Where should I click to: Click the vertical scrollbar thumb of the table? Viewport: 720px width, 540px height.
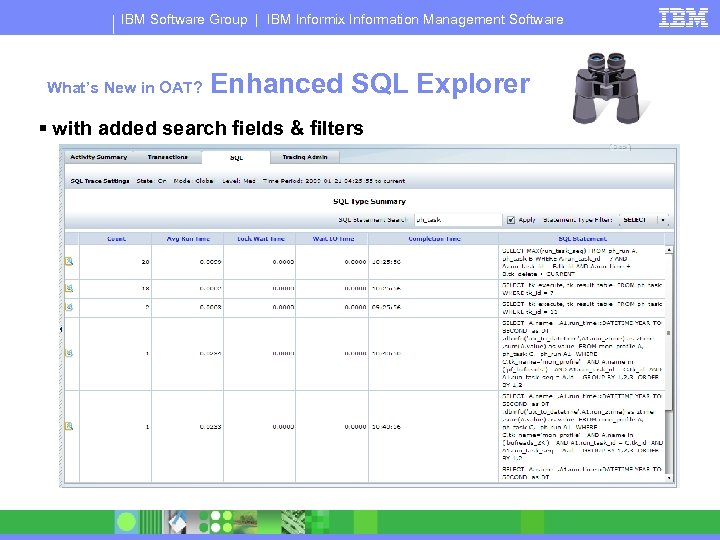tap(669, 333)
